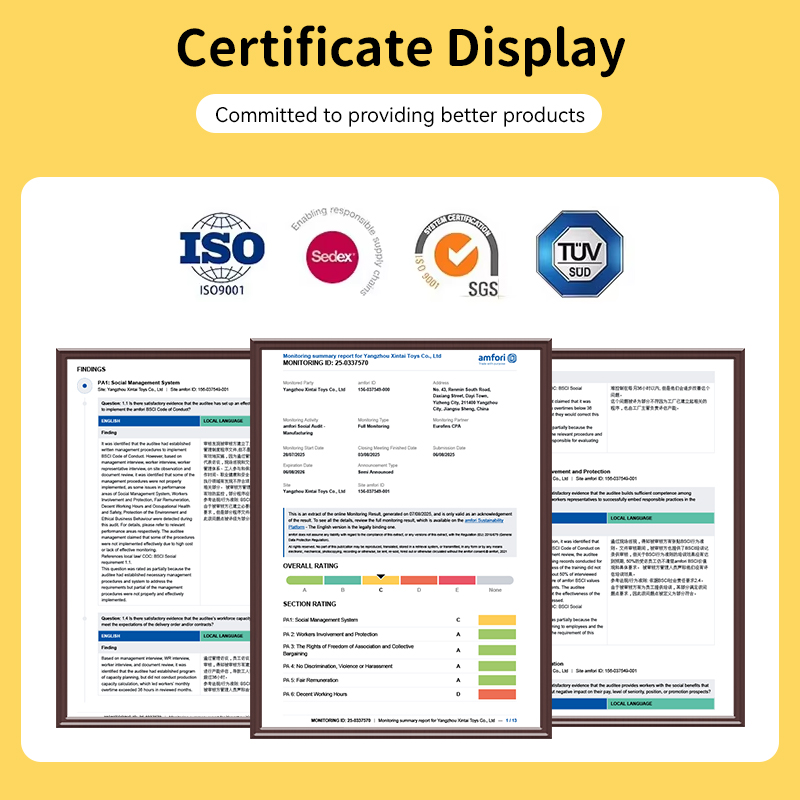Click the 'OVERALL RATING' heading
The height and width of the screenshot is (800, 800).
point(310,566)
